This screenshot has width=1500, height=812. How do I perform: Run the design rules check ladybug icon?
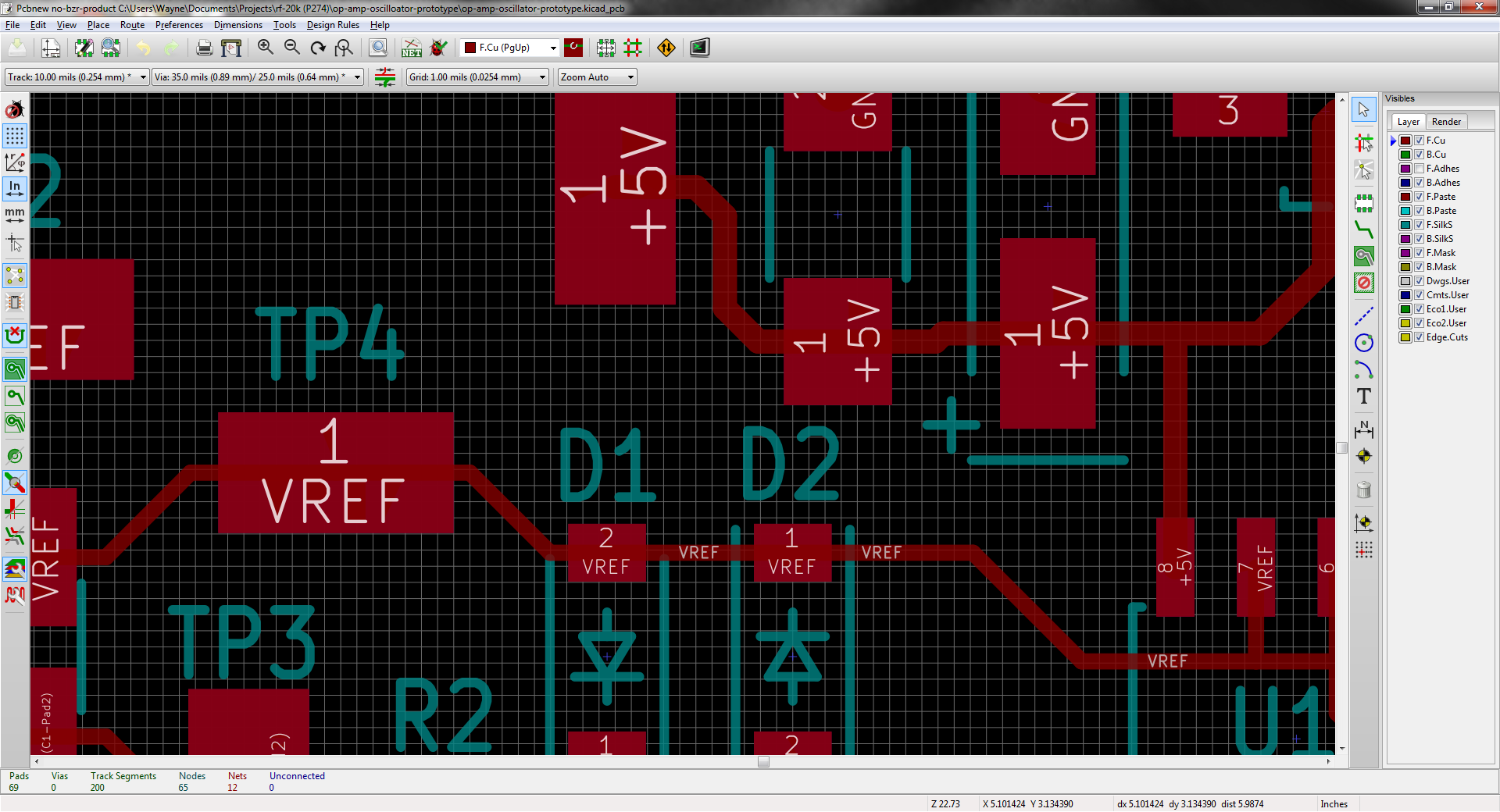click(439, 48)
